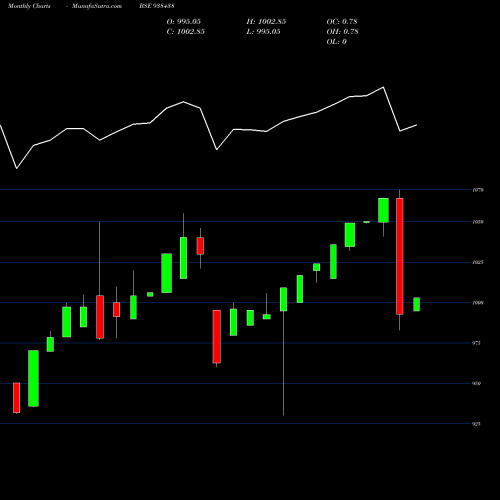Click the first red candle below 950
Image resolution: width=500 pixels, height=500 pixels.
click(17, 398)
